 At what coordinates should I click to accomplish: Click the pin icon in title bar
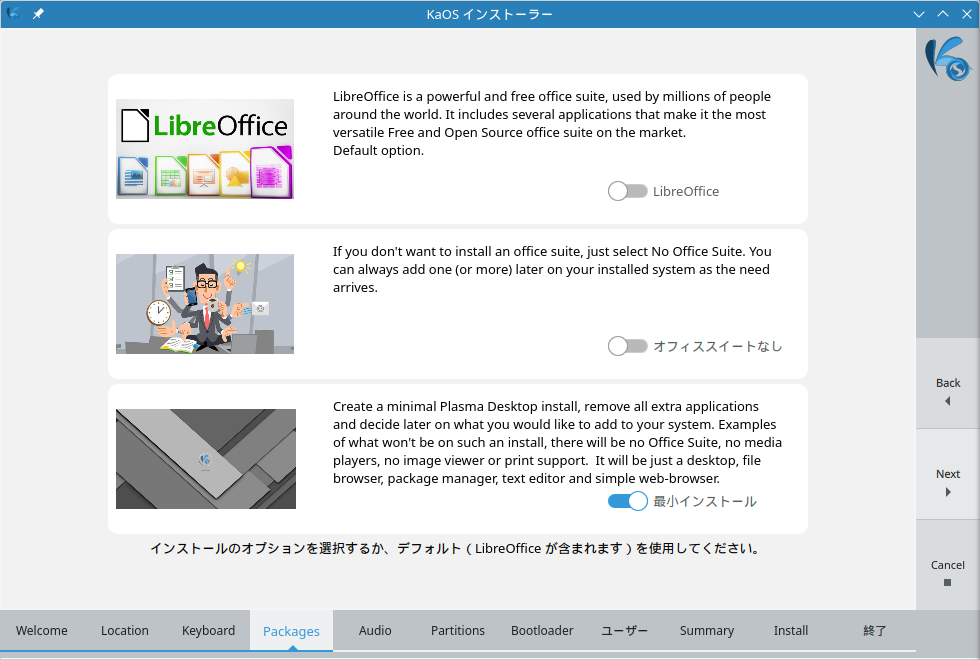(38, 14)
